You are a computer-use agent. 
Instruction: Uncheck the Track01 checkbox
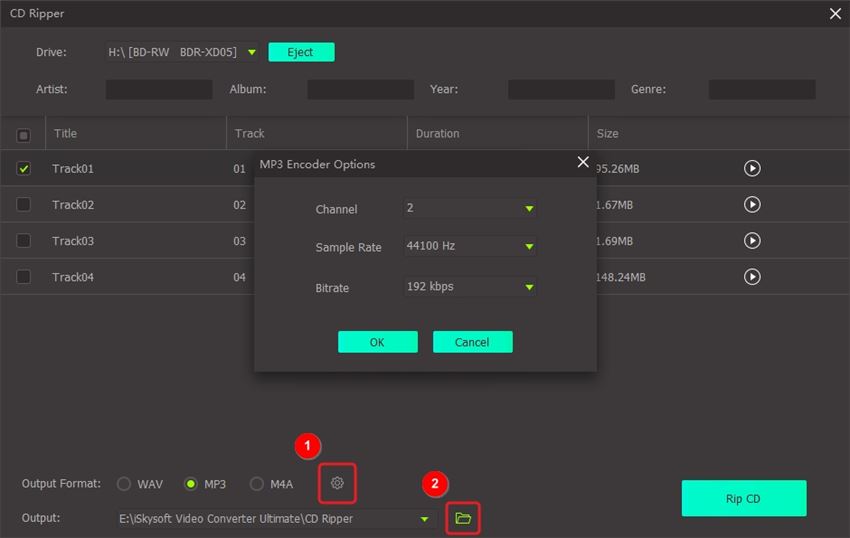click(x=24, y=169)
